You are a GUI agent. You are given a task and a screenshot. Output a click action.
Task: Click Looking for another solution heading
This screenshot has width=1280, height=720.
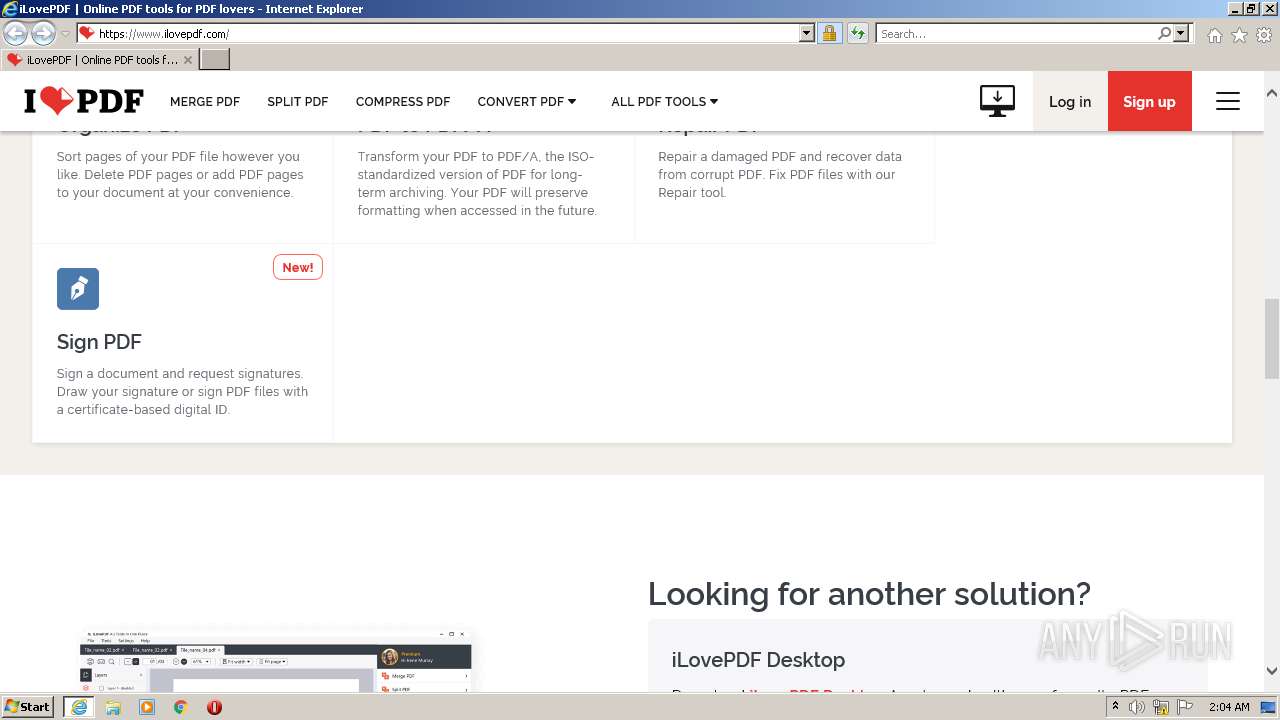869,594
